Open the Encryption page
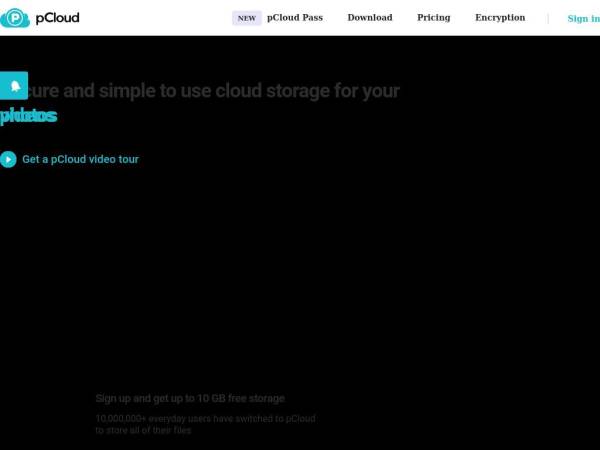This screenshot has width=600, height=450. click(x=500, y=18)
